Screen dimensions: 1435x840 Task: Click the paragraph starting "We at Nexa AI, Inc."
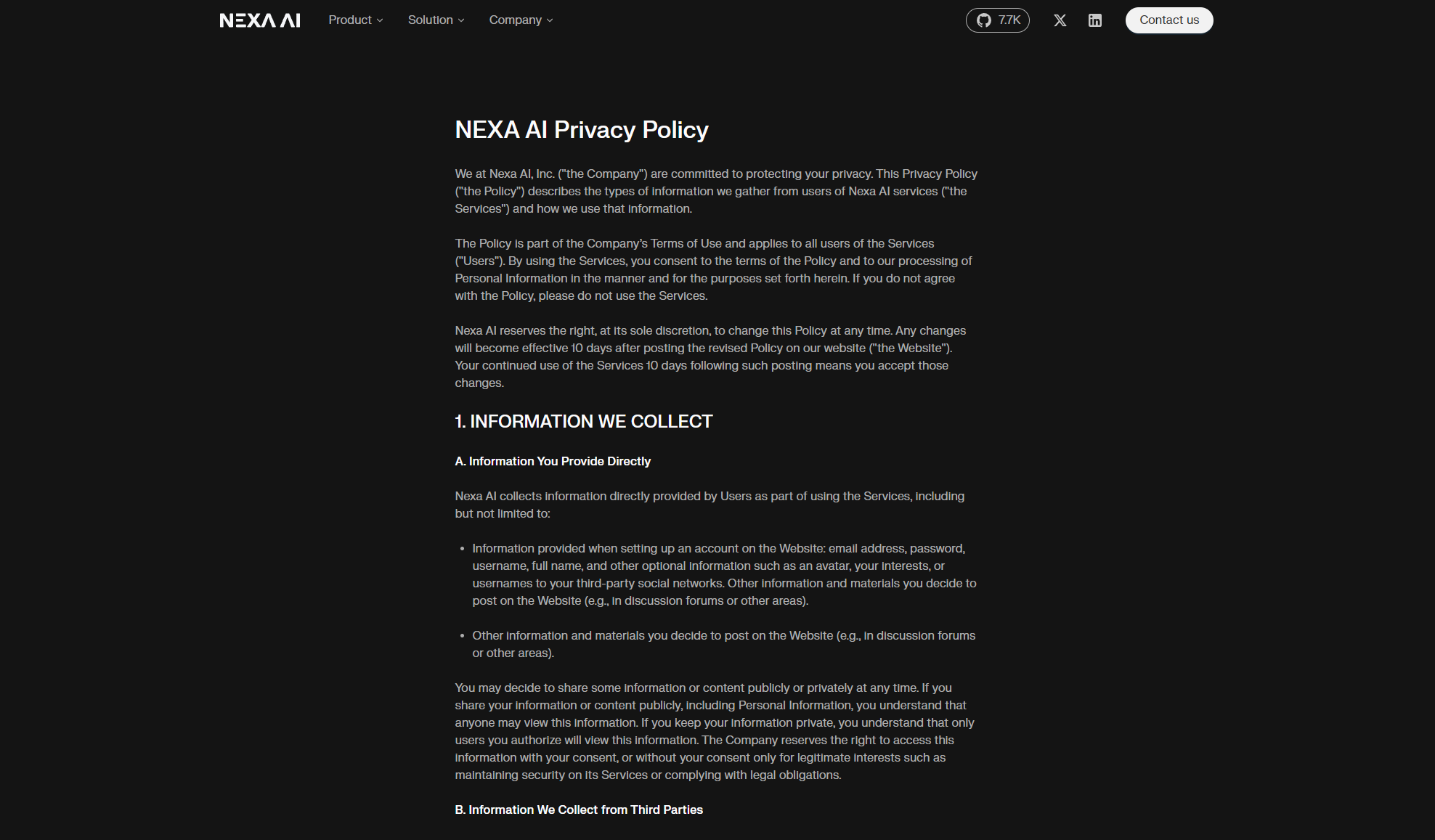coord(715,192)
